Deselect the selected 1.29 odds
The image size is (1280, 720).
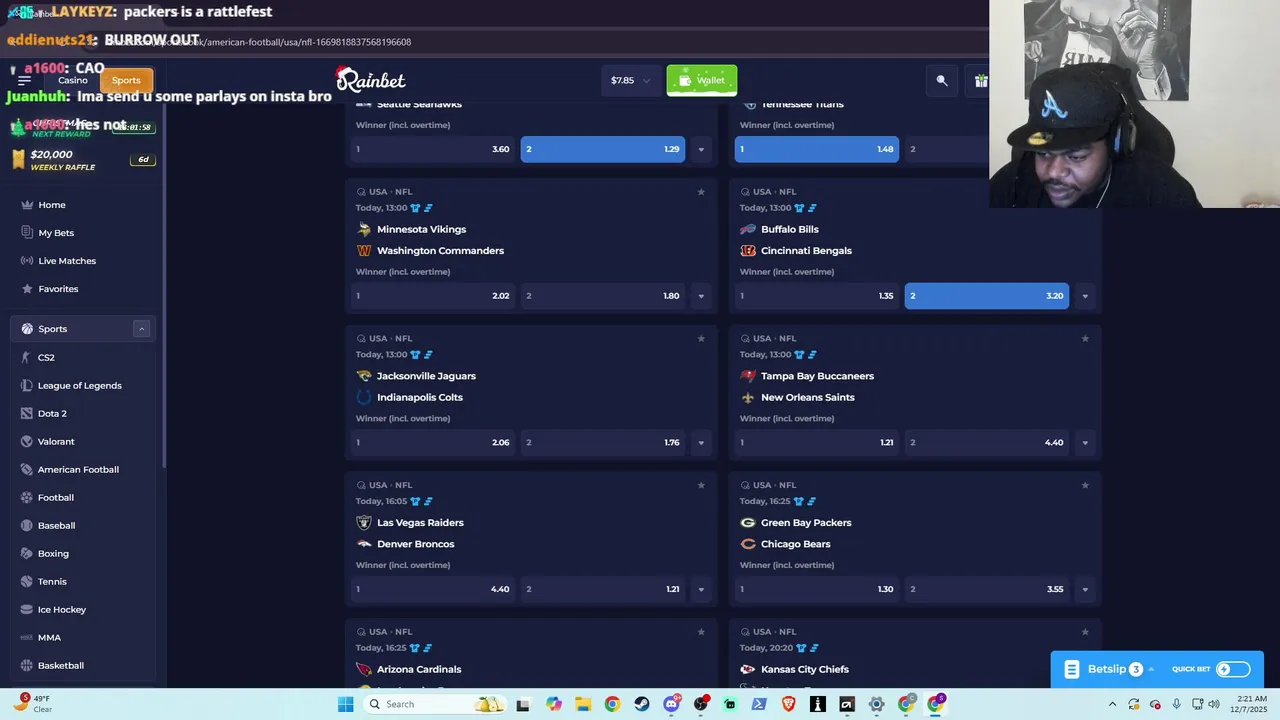[x=602, y=149]
